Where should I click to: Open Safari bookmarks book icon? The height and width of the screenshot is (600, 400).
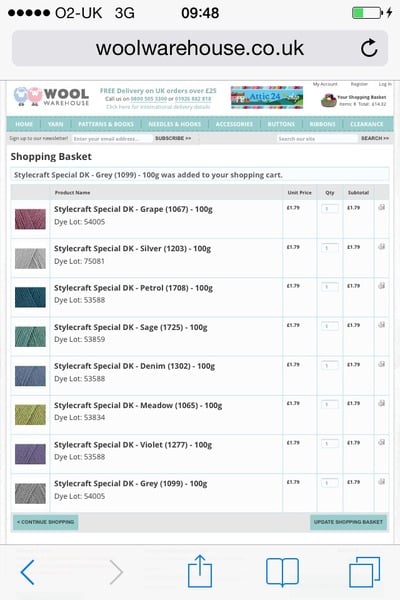(282, 572)
